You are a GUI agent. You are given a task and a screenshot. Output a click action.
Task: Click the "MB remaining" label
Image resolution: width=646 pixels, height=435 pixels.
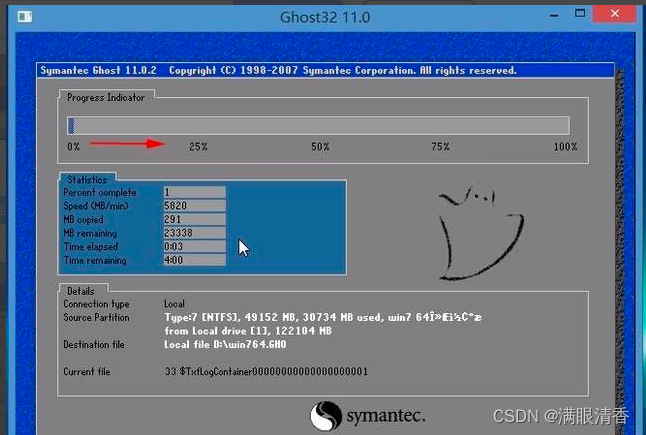coord(90,233)
